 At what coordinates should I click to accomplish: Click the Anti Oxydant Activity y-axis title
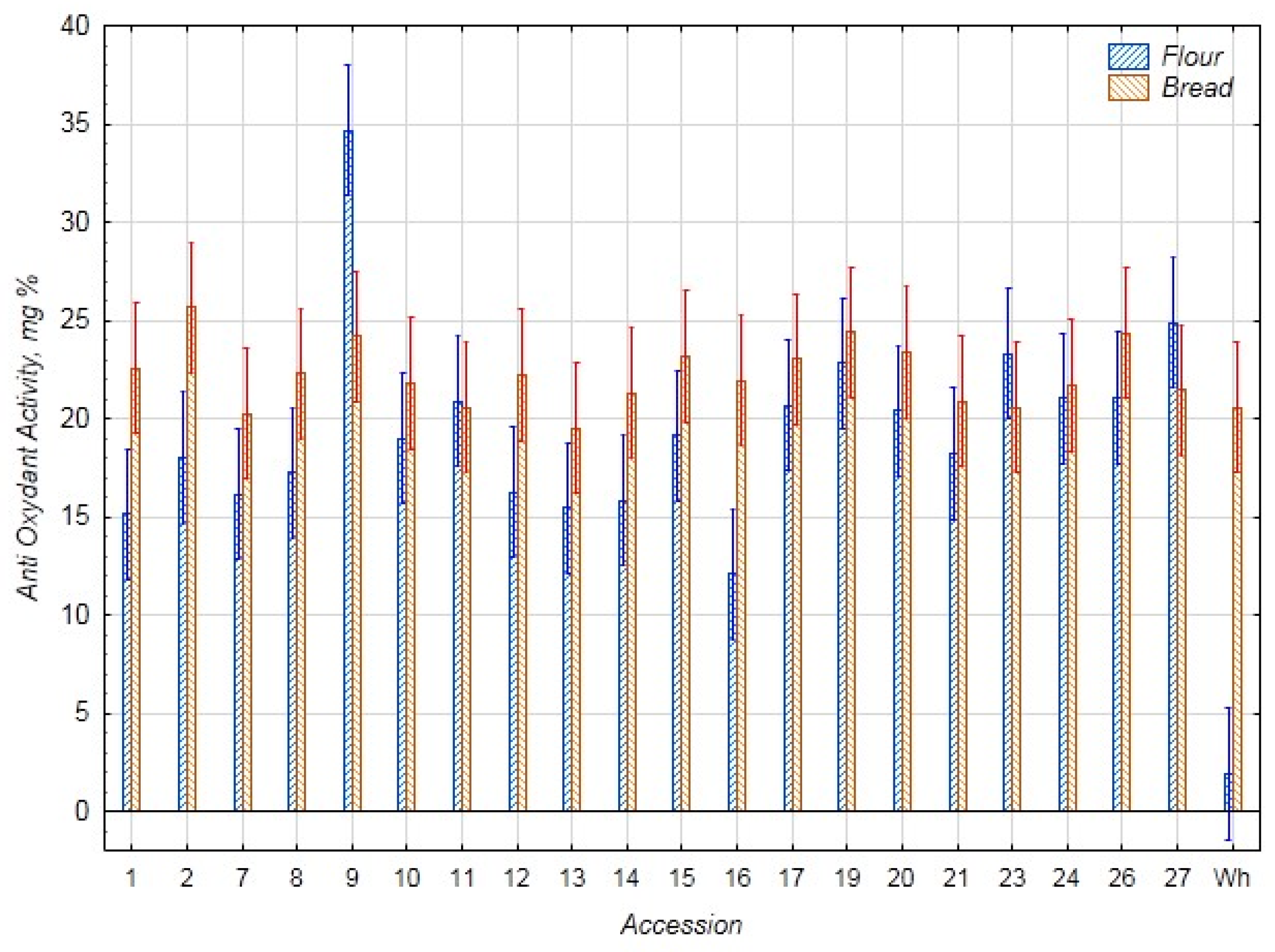pyautogui.click(x=28, y=438)
